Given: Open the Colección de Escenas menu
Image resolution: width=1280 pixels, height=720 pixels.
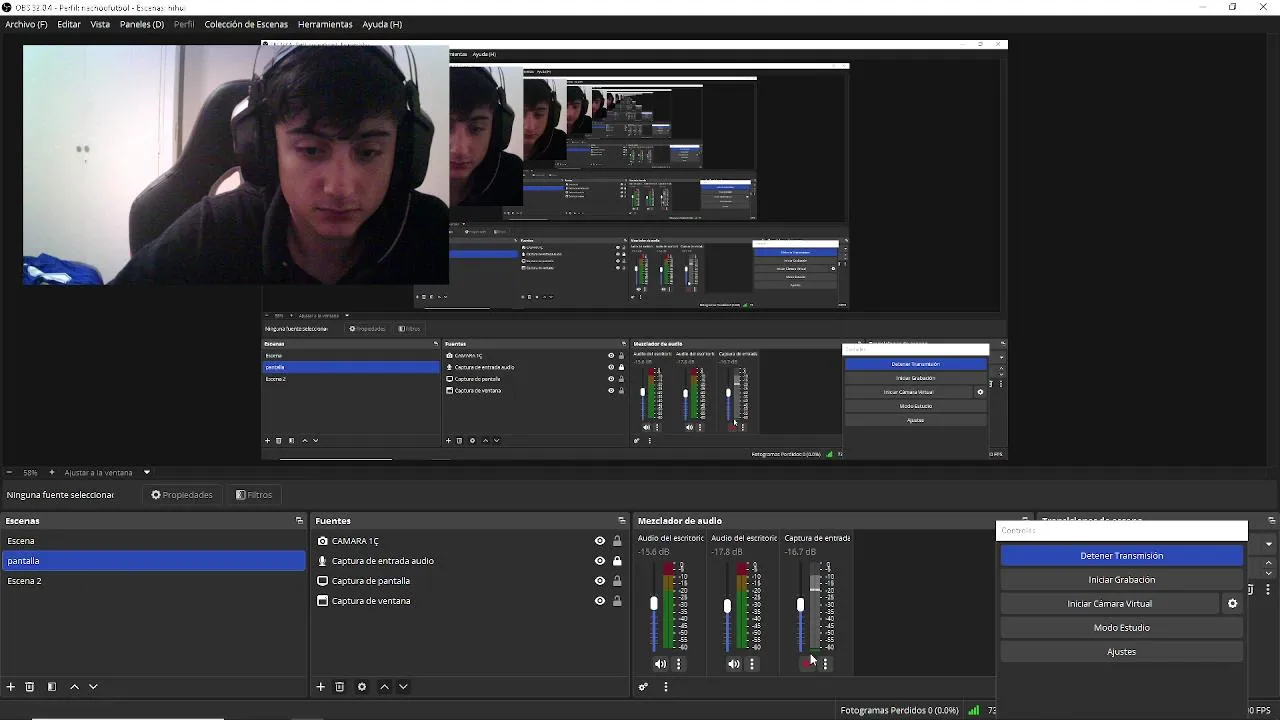Looking at the screenshot, I should [x=246, y=24].
